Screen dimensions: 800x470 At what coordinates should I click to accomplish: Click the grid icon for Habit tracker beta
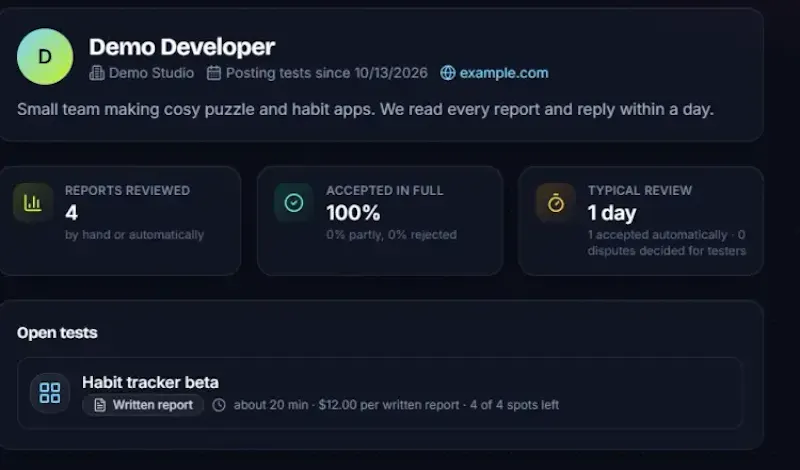tap(50, 393)
